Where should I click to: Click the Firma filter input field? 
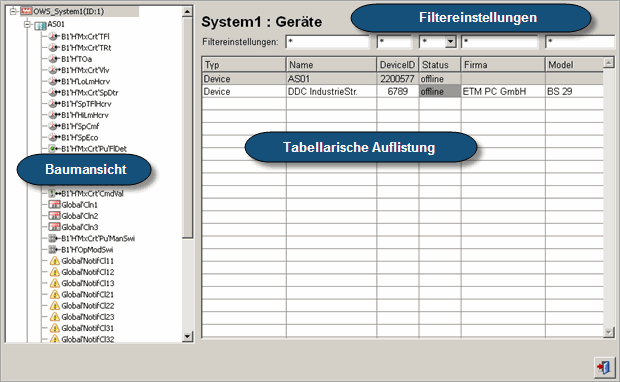[x=499, y=42]
